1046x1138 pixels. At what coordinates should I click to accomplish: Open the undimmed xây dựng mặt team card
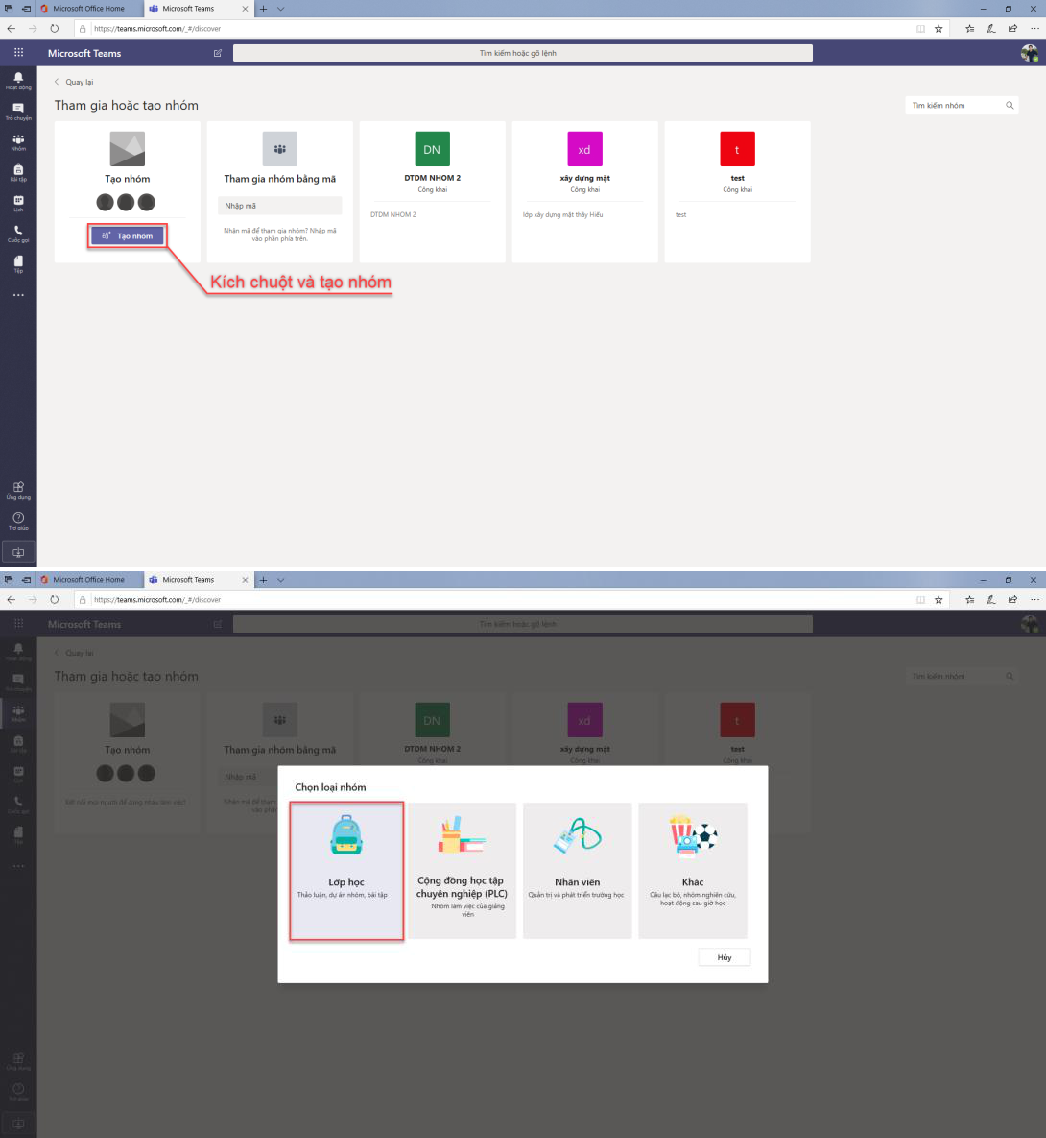(584, 191)
